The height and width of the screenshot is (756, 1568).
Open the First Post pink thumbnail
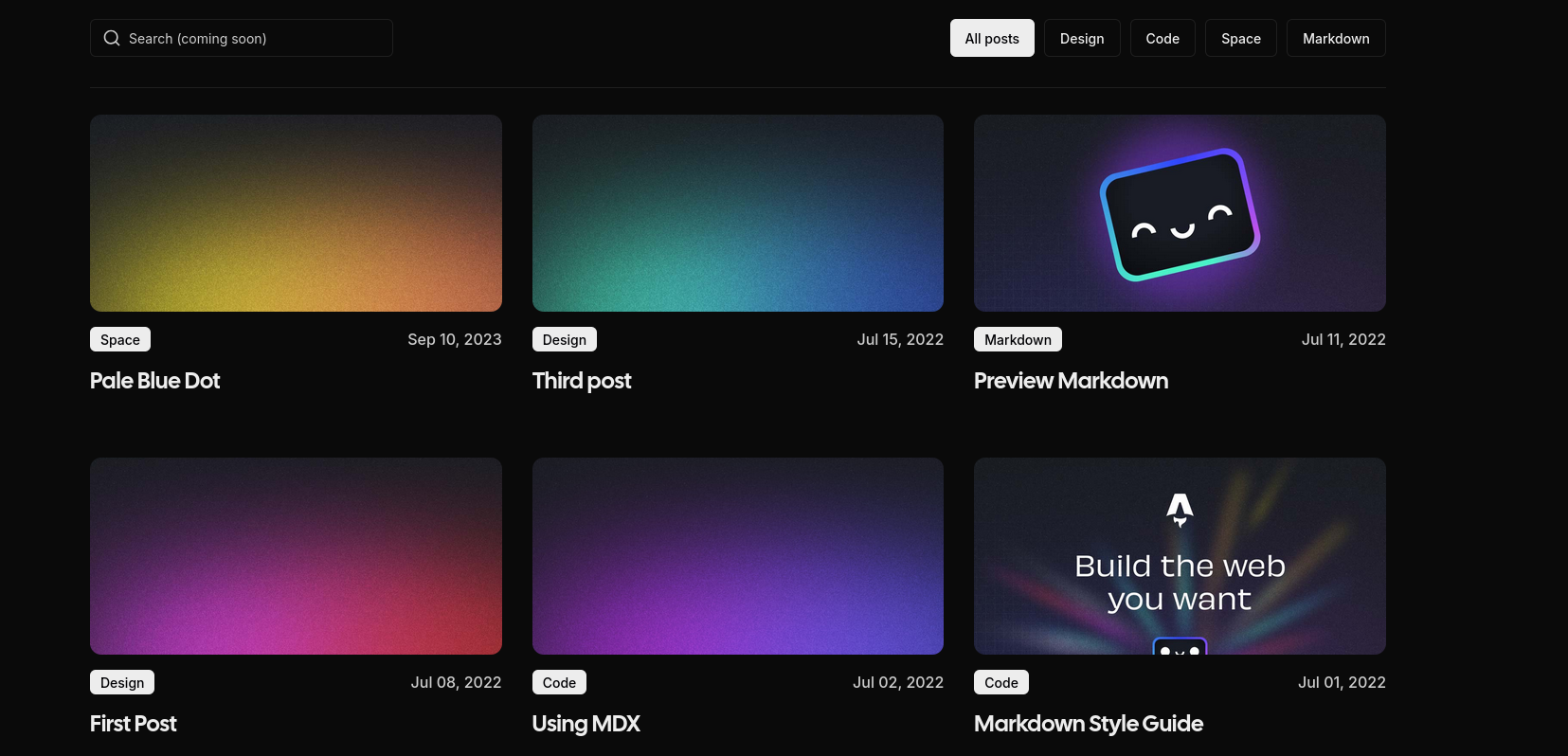click(296, 556)
